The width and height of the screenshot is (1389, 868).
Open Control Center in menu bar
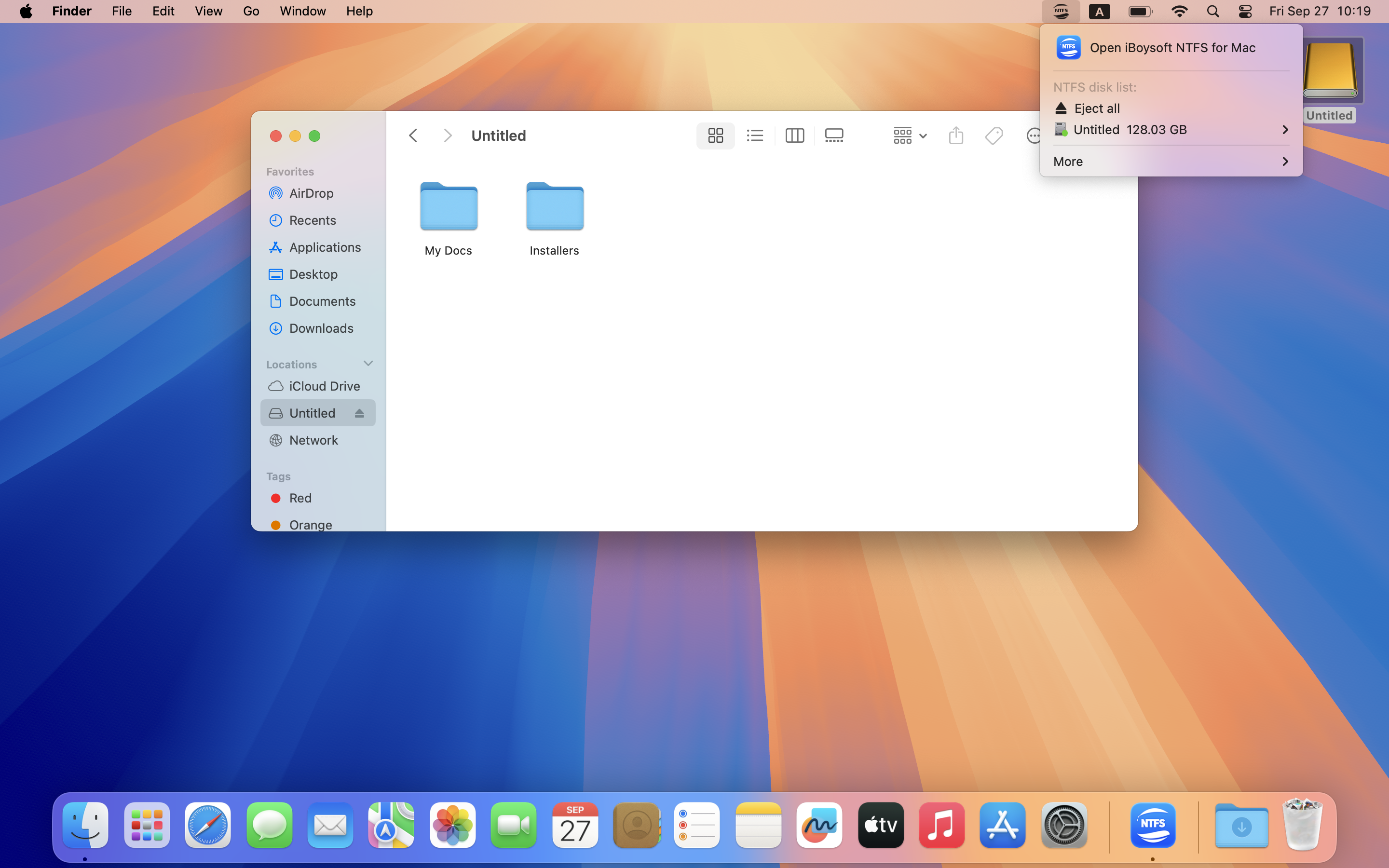[x=1245, y=12]
